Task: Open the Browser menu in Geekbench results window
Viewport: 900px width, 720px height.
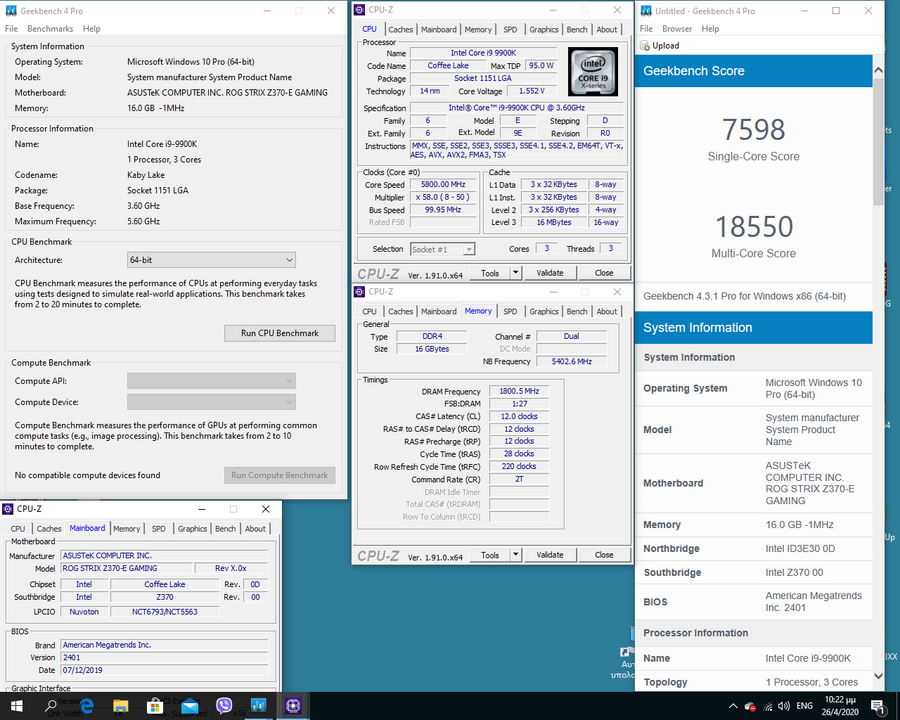Action: pos(677,29)
